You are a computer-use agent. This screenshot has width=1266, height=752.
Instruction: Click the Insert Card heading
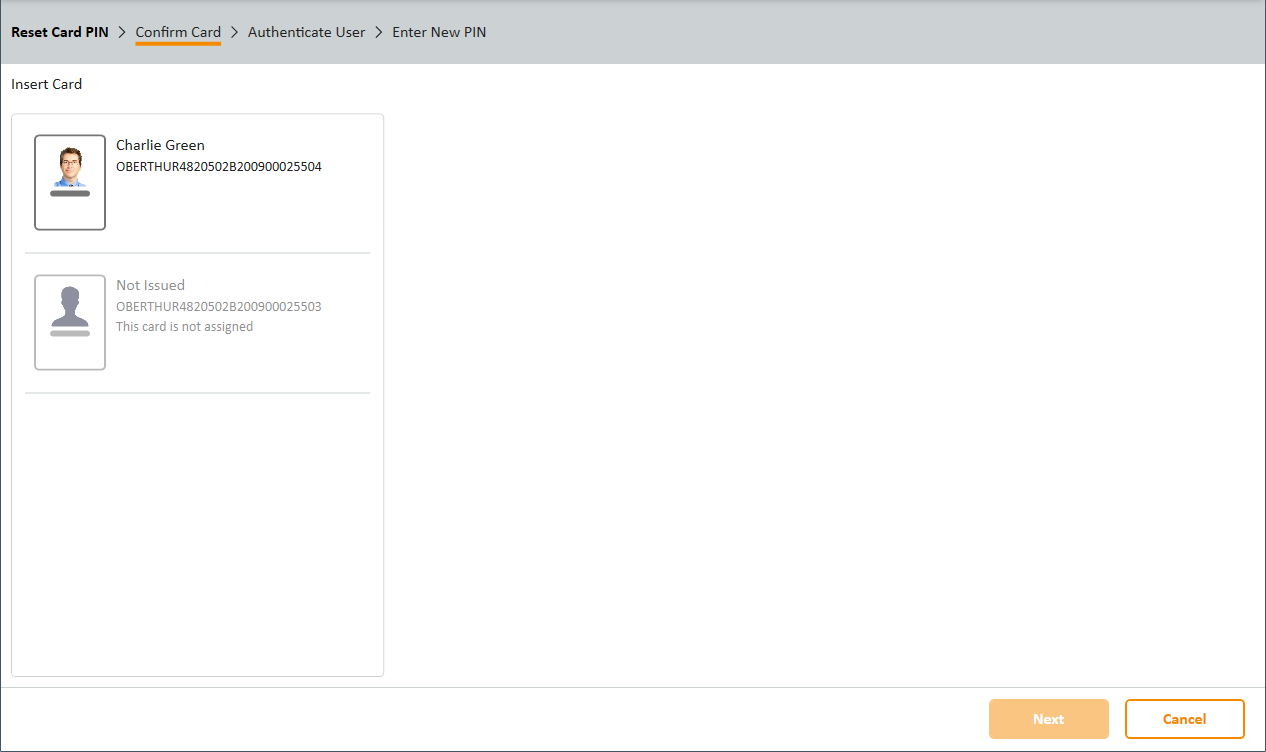pyautogui.click(x=47, y=84)
